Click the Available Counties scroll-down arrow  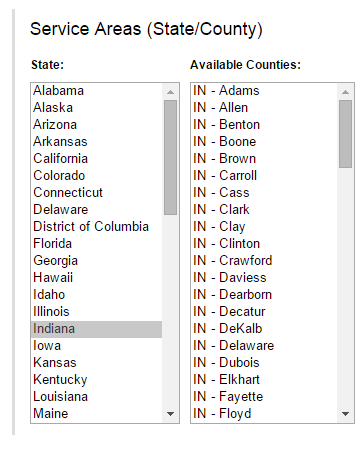(x=345, y=414)
